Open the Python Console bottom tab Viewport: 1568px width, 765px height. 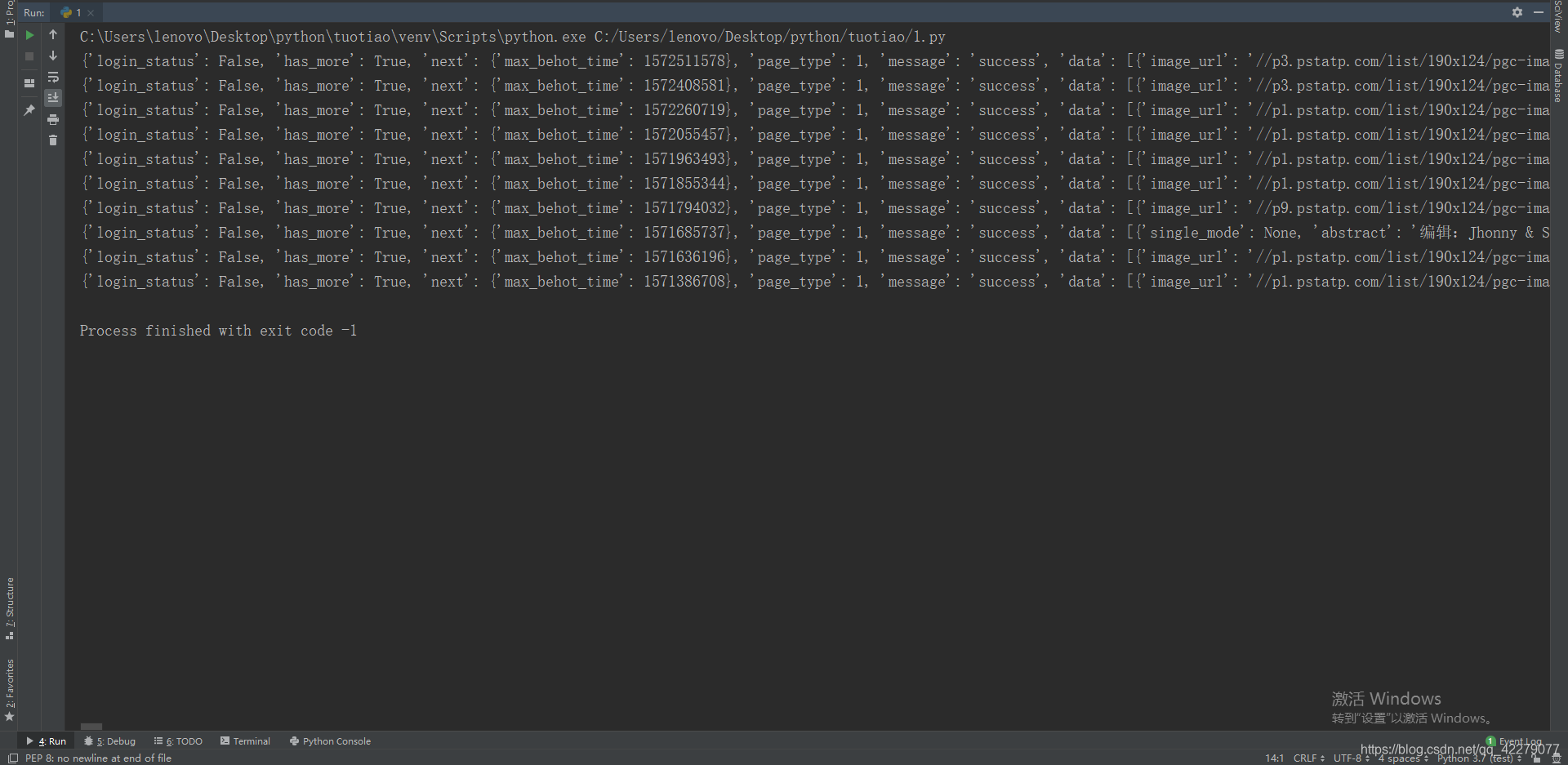click(330, 741)
